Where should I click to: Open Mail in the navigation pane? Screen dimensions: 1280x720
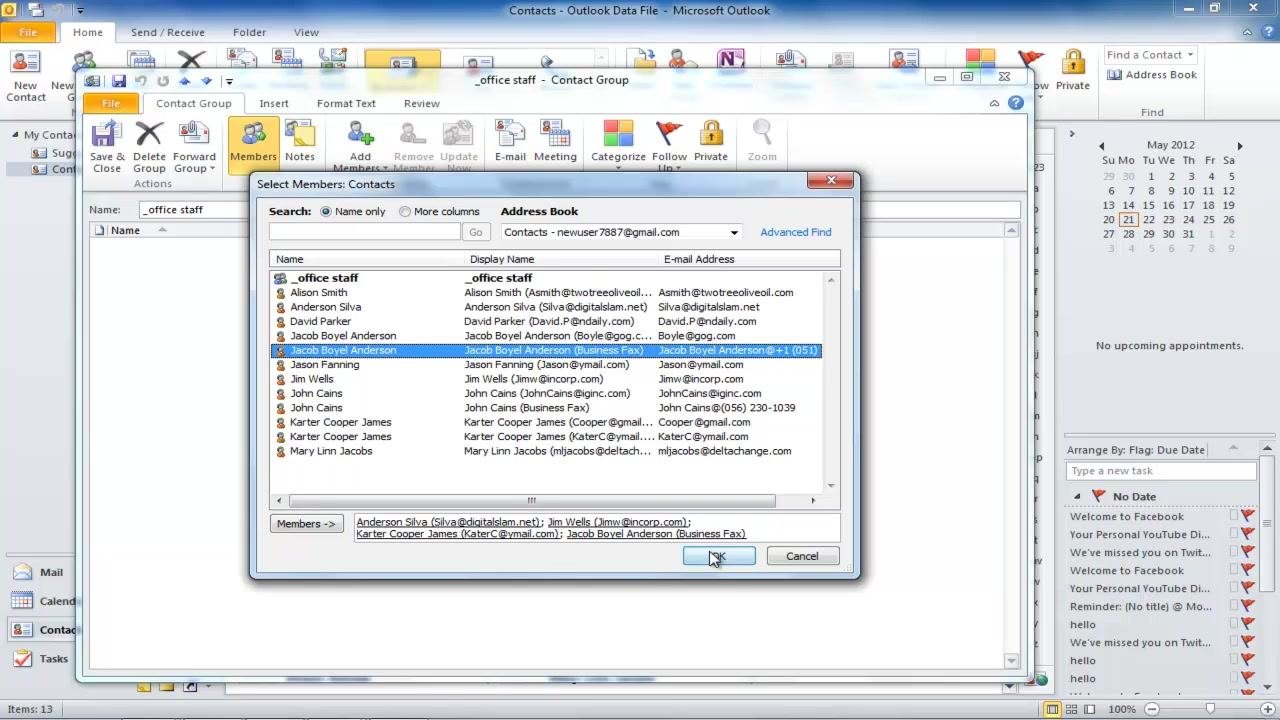click(x=39, y=572)
